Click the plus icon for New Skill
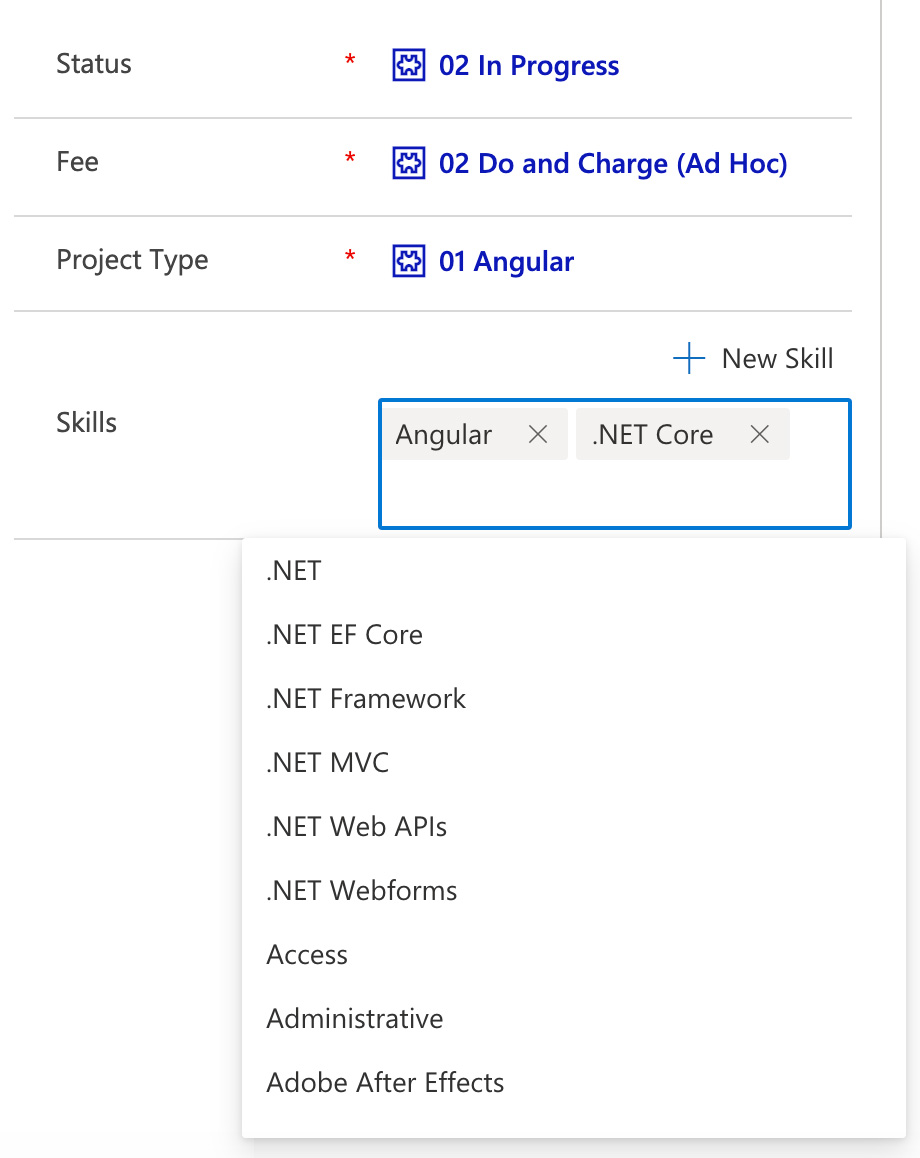 pos(689,358)
